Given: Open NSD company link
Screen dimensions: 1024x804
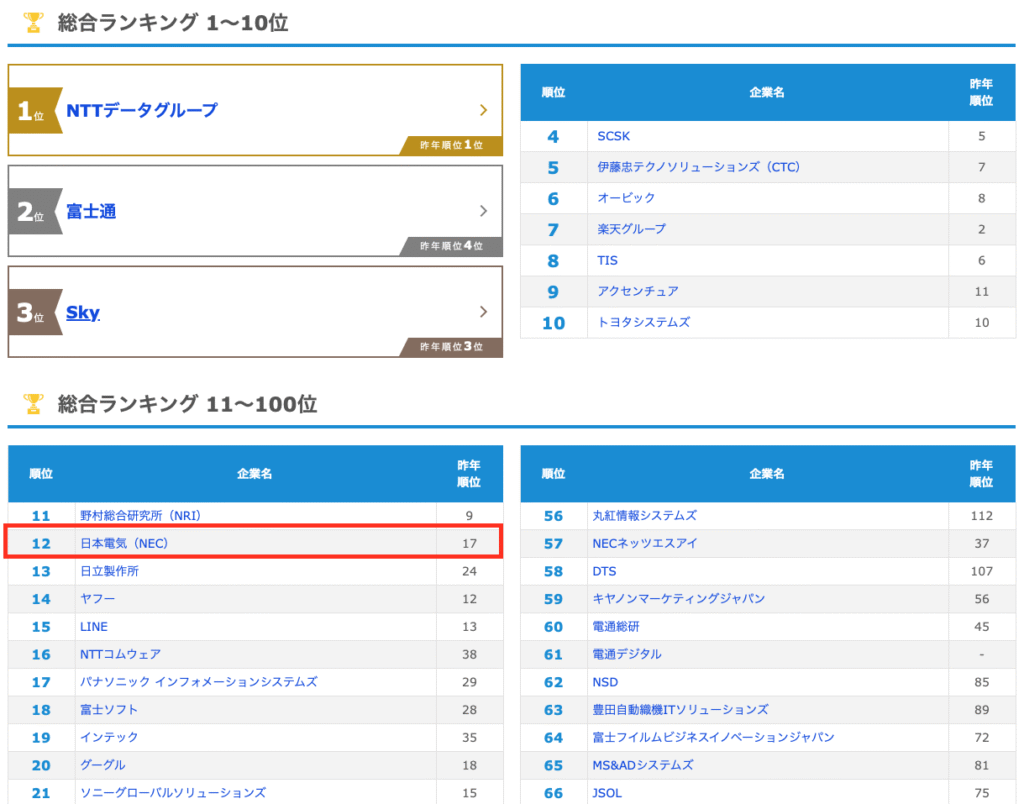Looking at the screenshot, I should [x=605, y=683].
